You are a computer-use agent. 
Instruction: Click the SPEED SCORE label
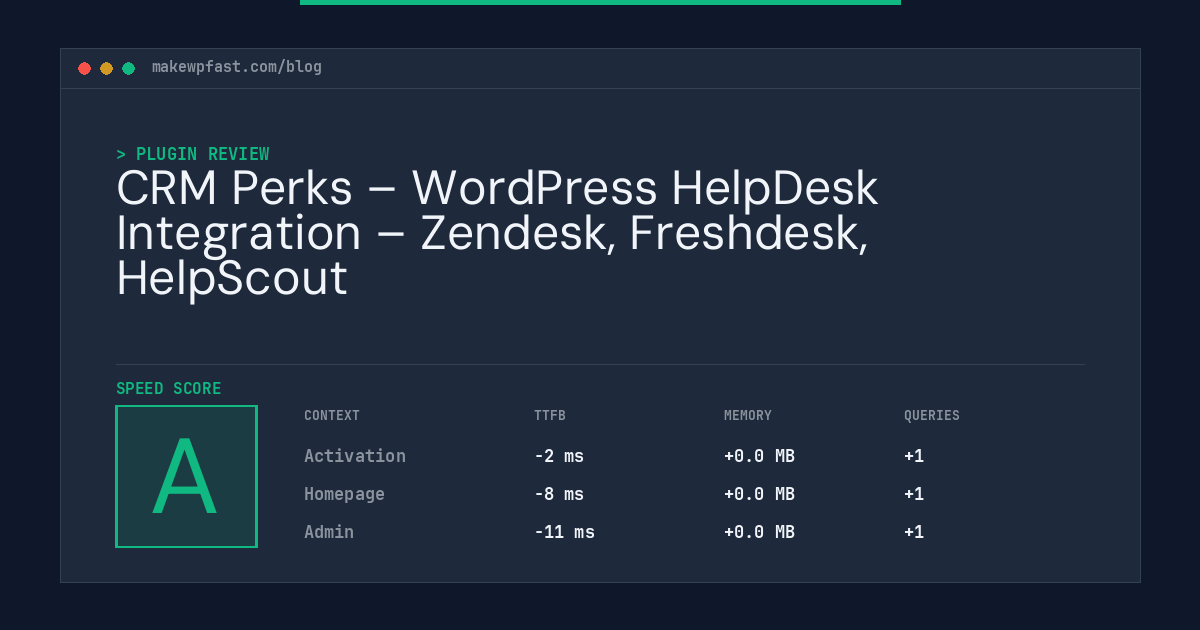169,388
